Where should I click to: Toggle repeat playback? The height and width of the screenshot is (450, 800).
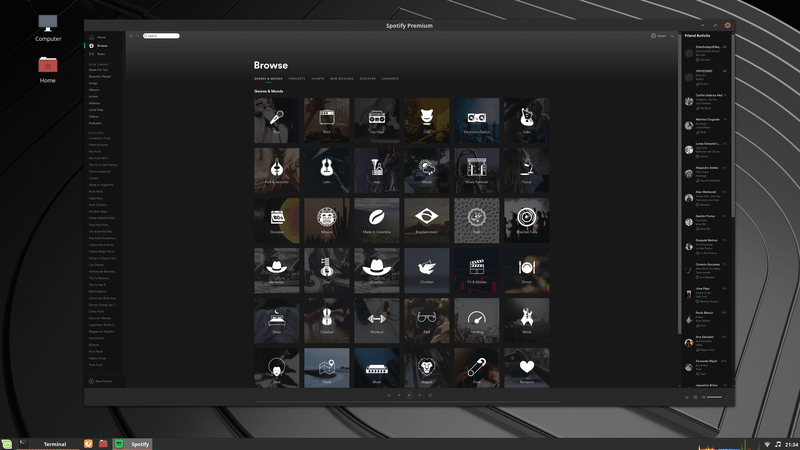click(x=430, y=395)
